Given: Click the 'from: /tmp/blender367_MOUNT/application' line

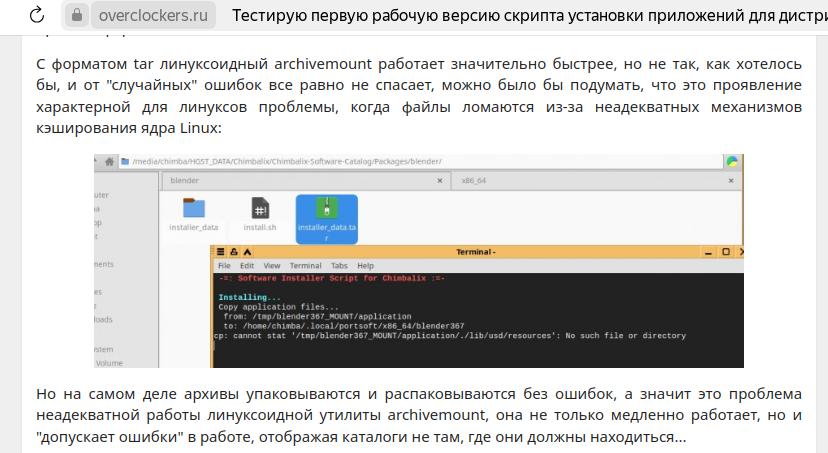Looking at the screenshot, I should coord(317,316).
